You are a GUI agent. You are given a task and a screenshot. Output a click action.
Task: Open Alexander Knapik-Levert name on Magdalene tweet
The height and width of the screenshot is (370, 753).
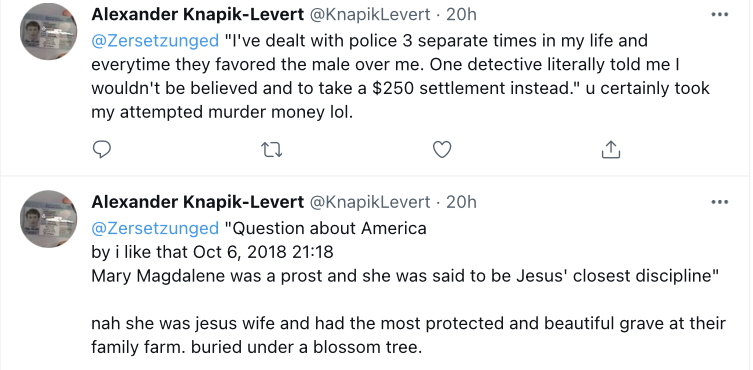(x=197, y=202)
